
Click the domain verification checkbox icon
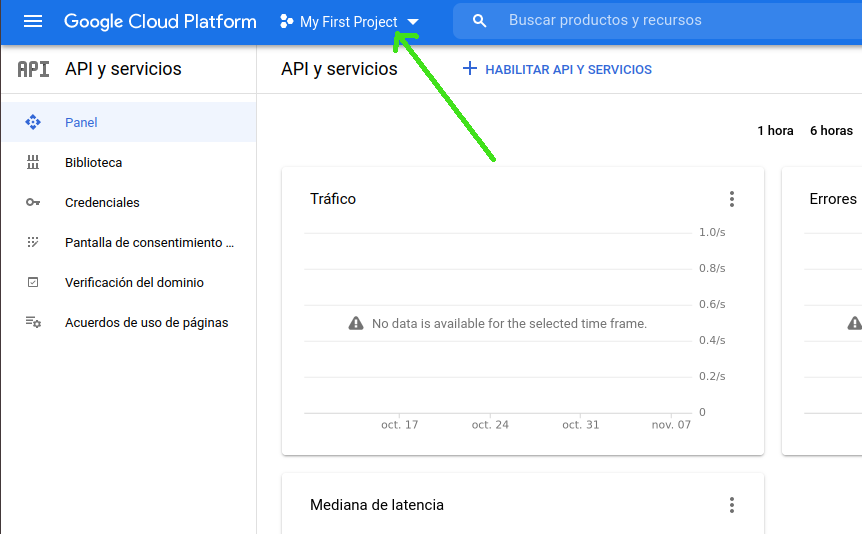tap(33, 282)
